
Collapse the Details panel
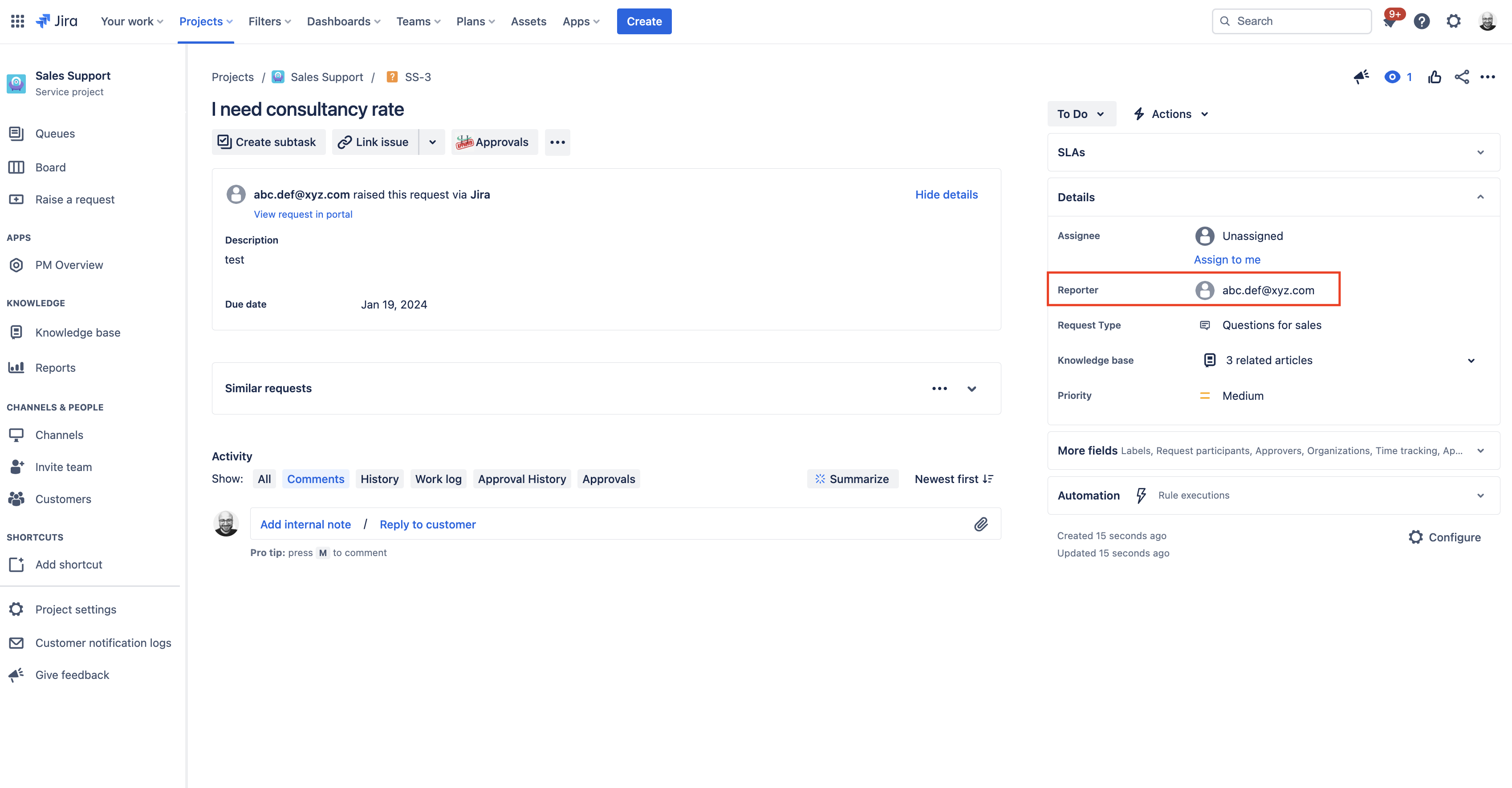1480,197
